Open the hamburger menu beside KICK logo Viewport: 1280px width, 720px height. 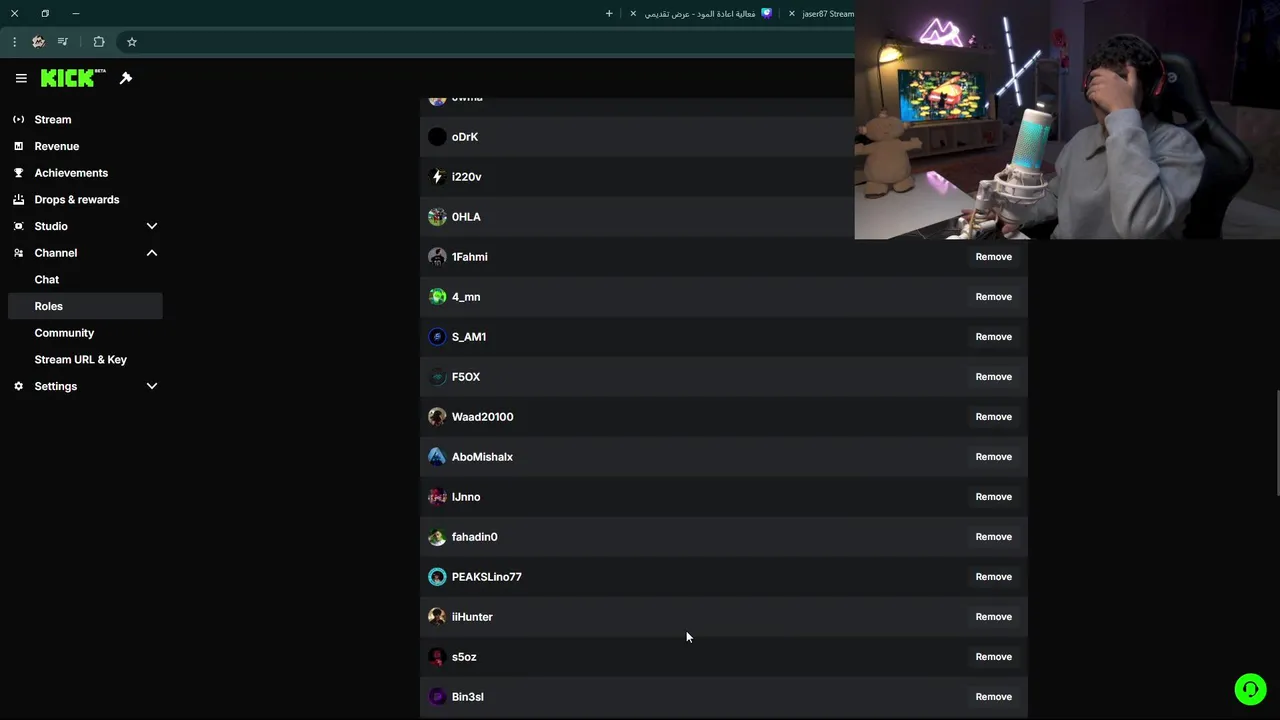click(21, 78)
